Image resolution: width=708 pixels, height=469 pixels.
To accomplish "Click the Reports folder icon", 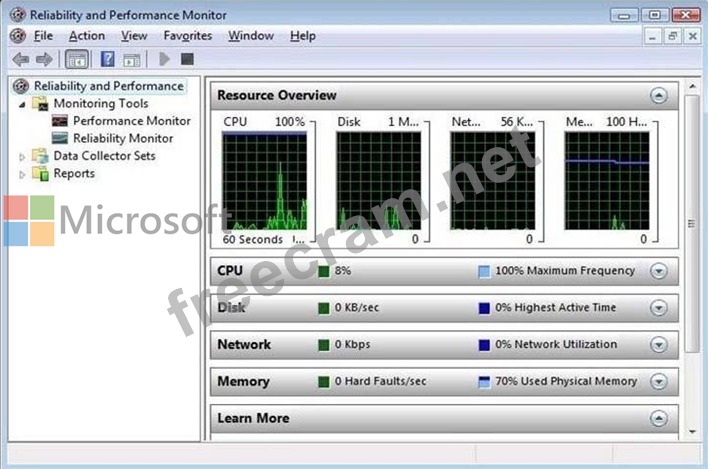I will pyautogui.click(x=40, y=173).
